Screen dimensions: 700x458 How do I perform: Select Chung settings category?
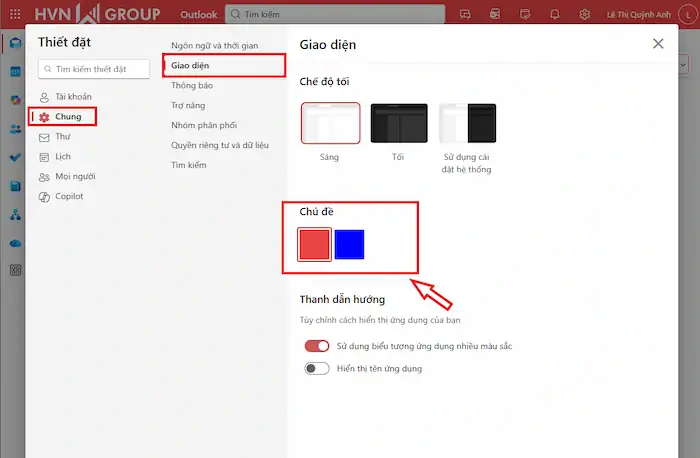62,117
